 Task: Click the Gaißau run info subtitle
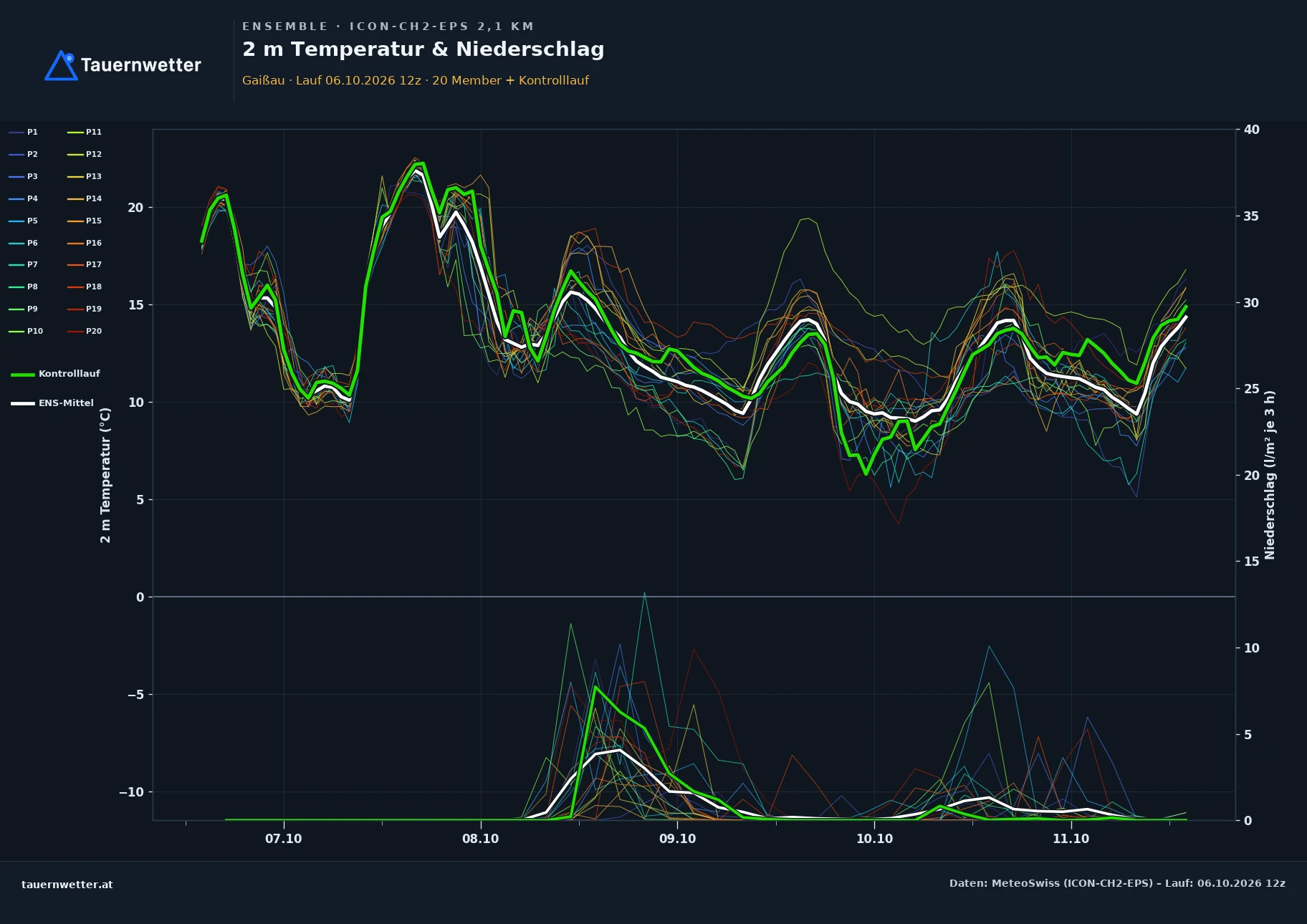[x=416, y=80]
